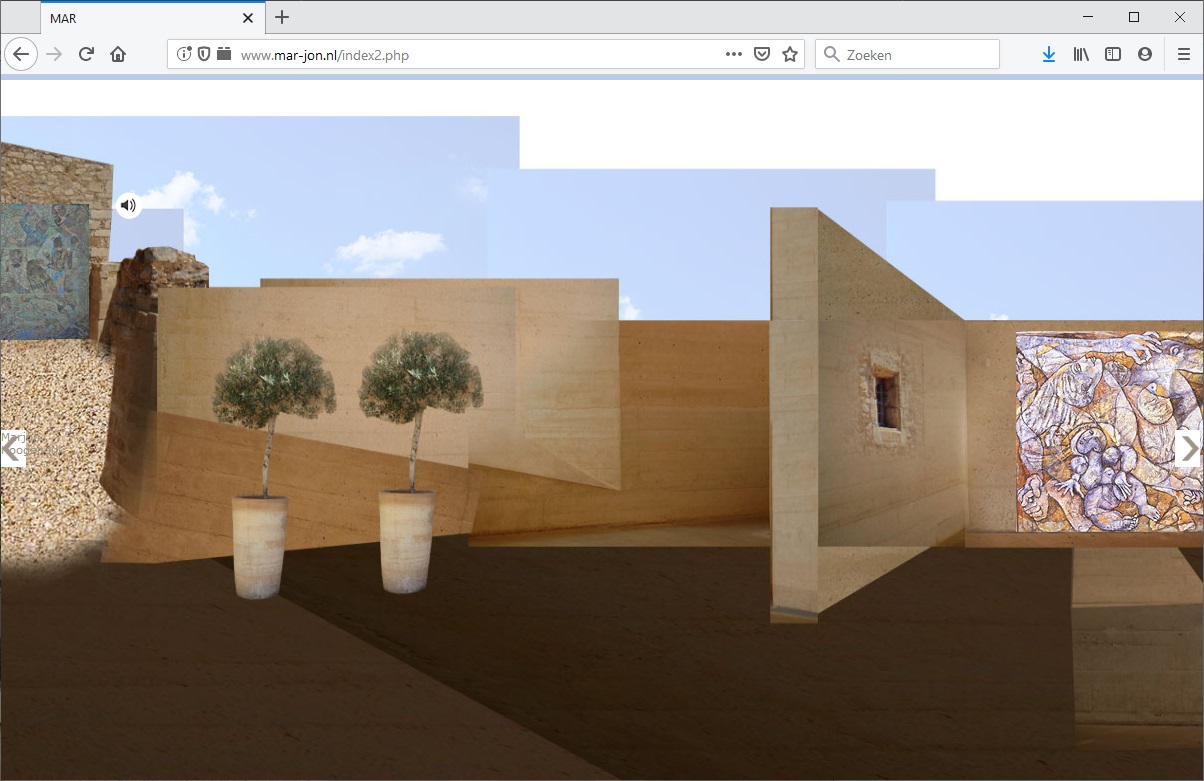Viewport: 1204px width, 781px height.
Task: Open the Firefox hamburger menu
Action: point(1184,55)
